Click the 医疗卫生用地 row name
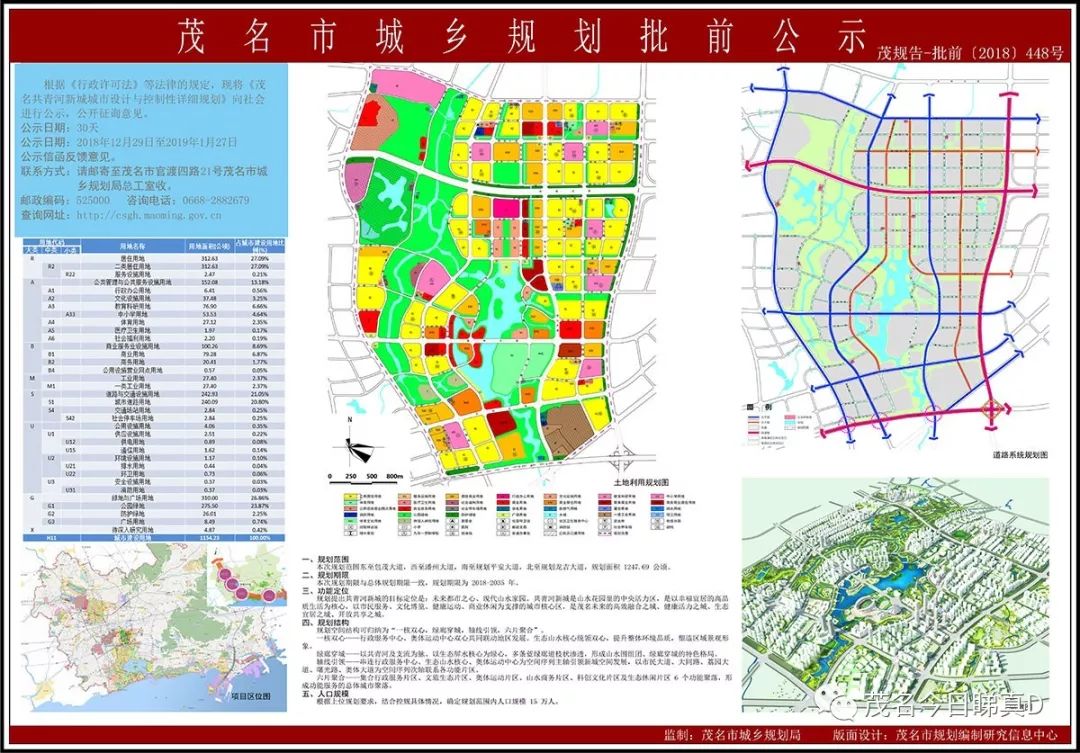Screen dimensions: 1080x753 click(x=132, y=330)
